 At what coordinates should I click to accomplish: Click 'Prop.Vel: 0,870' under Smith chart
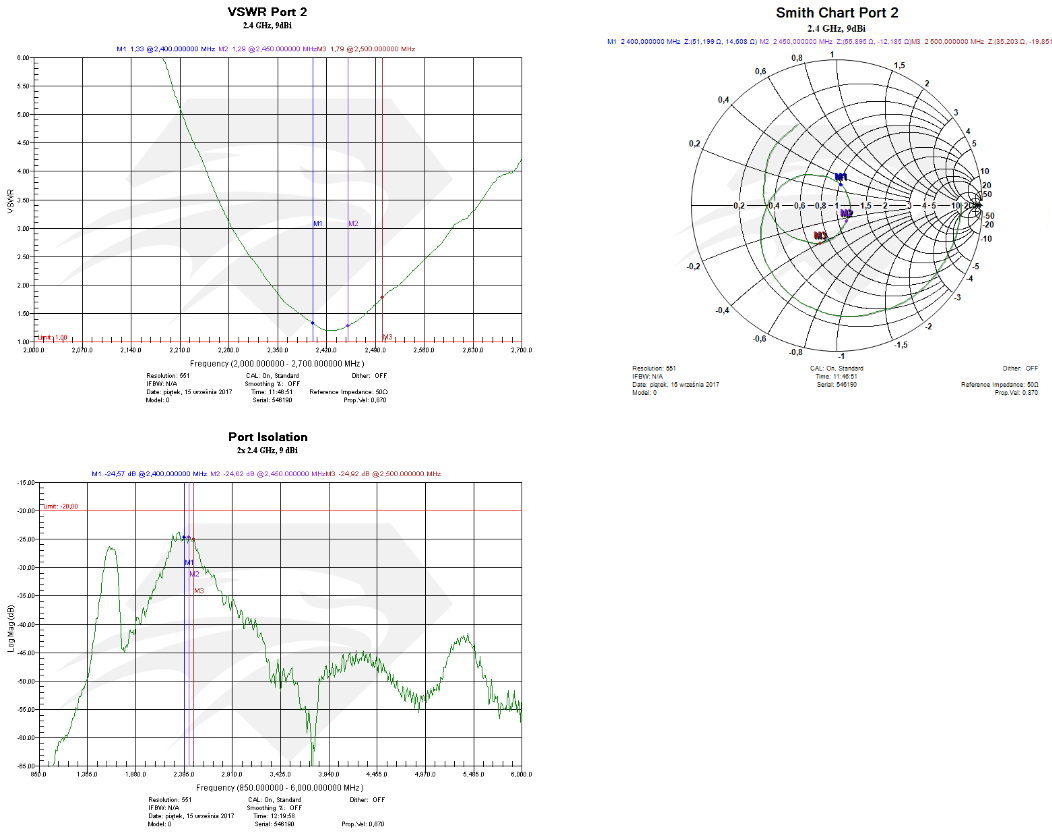point(1016,392)
